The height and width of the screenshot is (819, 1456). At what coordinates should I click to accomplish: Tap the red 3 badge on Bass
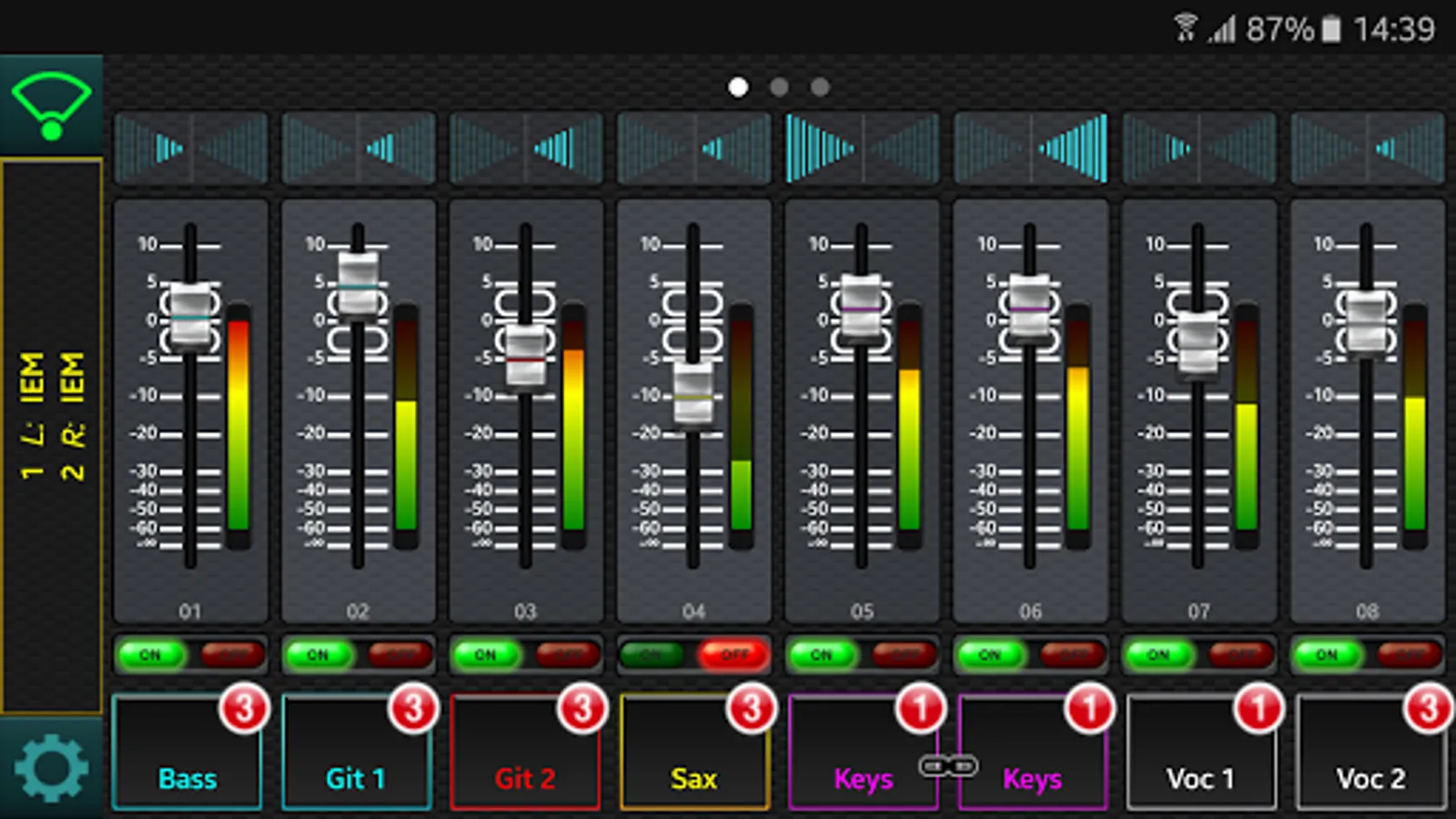pos(244,708)
